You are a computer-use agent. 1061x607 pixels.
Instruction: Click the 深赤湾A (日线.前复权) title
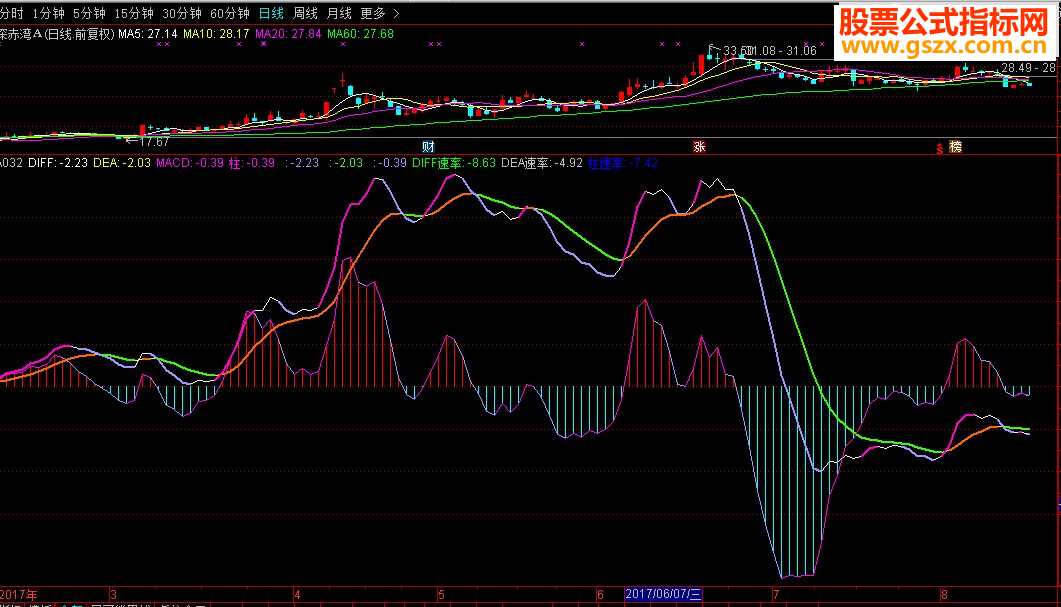[58, 34]
